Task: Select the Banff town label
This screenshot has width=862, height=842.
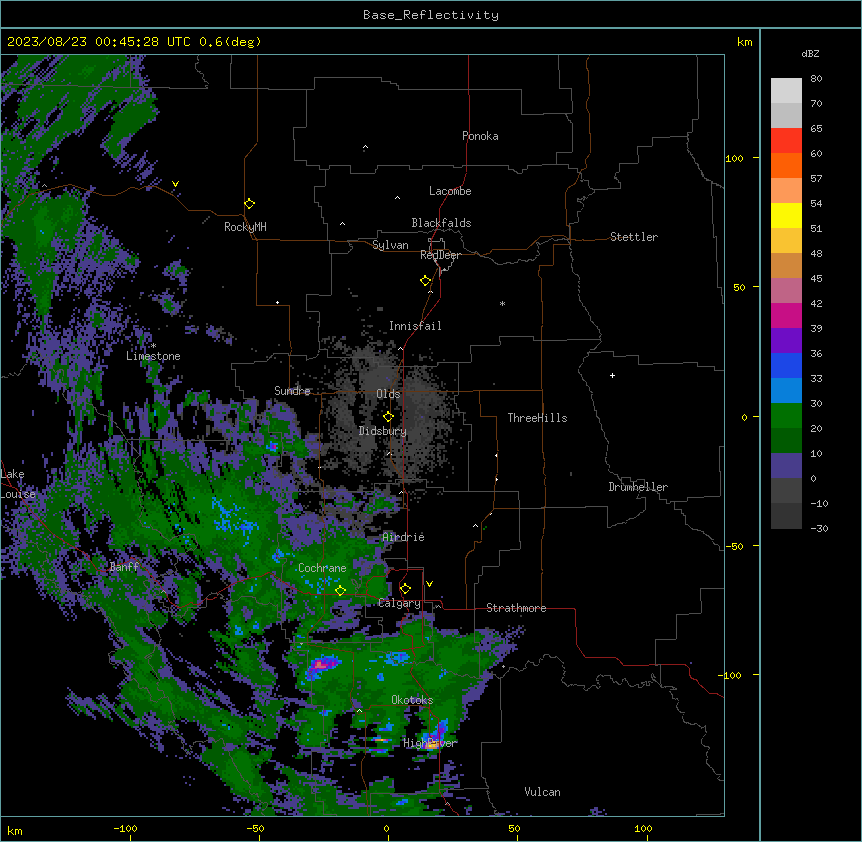Action: coord(124,567)
